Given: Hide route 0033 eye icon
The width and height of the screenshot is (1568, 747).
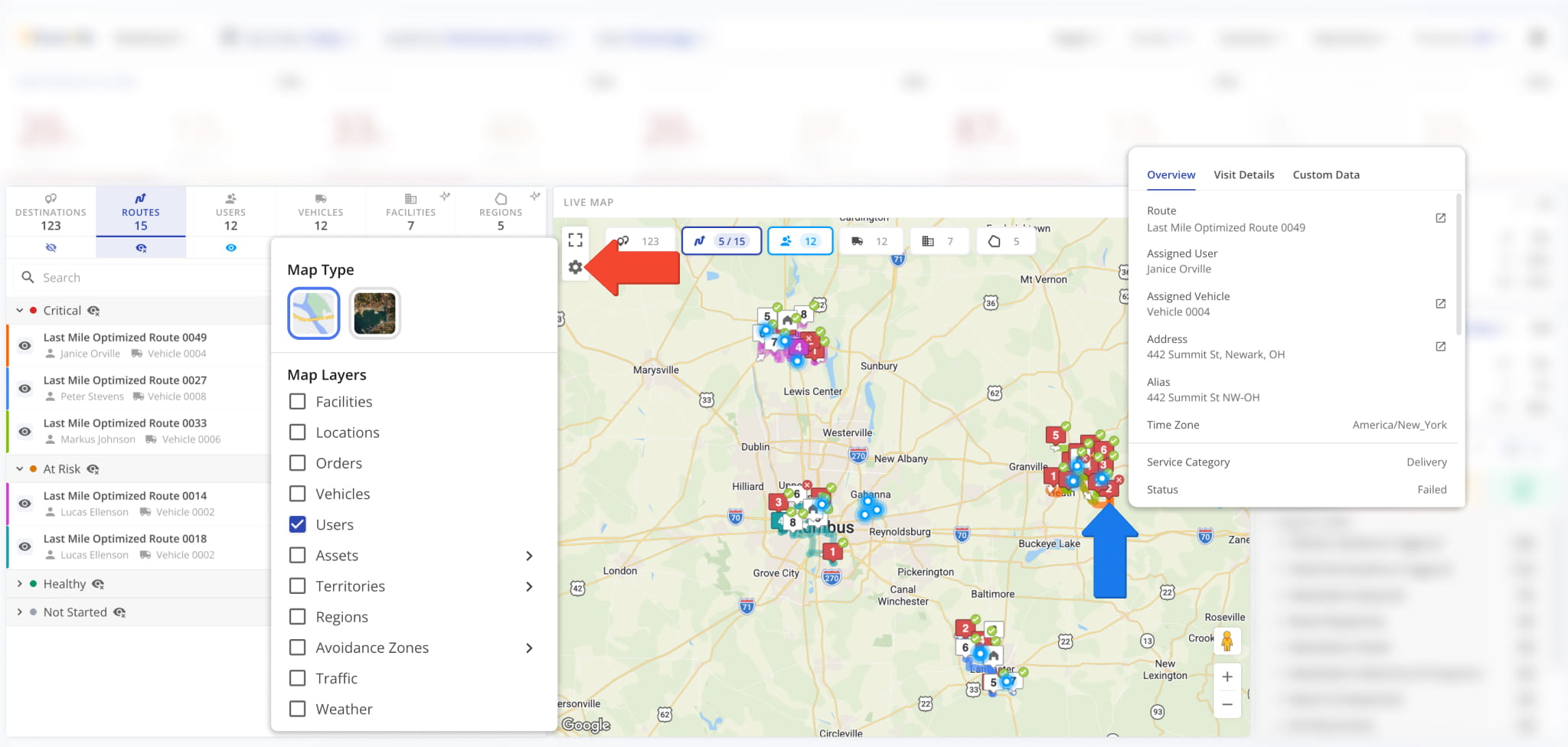Looking at the screenshot, I should point(24,431).
